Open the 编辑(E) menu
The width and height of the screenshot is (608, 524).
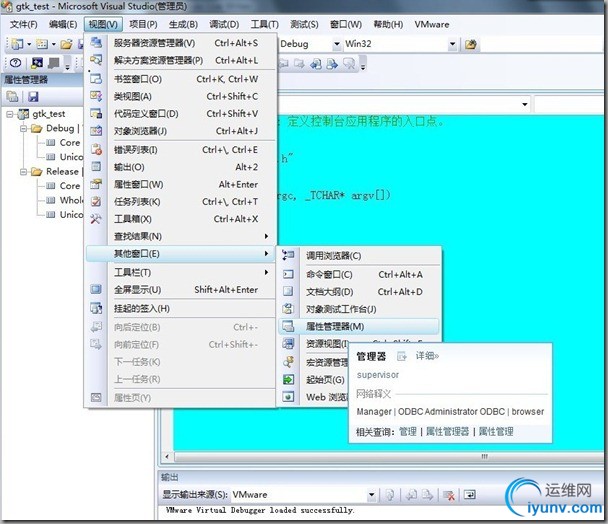click(63, 24)
